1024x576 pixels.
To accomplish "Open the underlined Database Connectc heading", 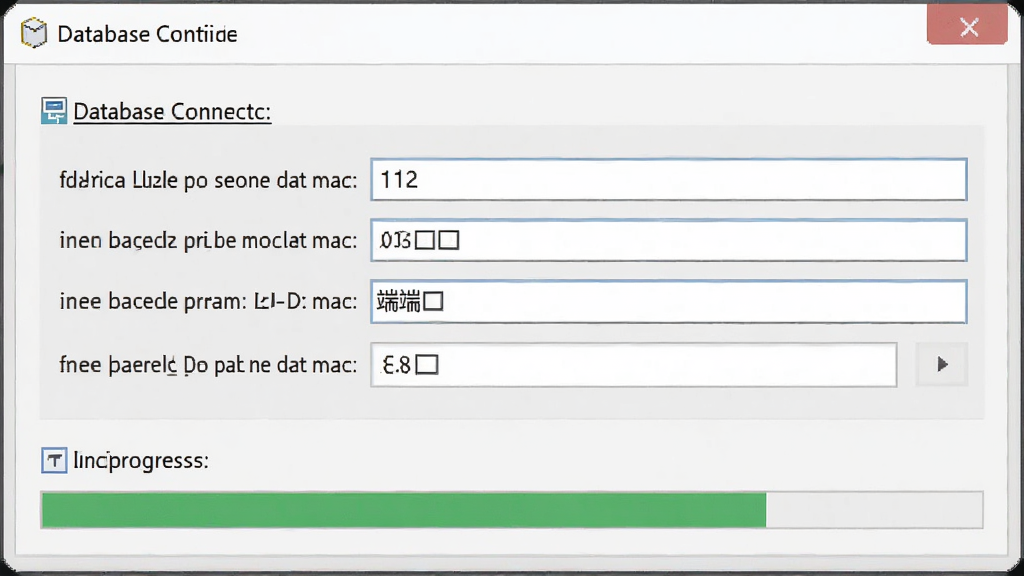I will coord(172,112).
